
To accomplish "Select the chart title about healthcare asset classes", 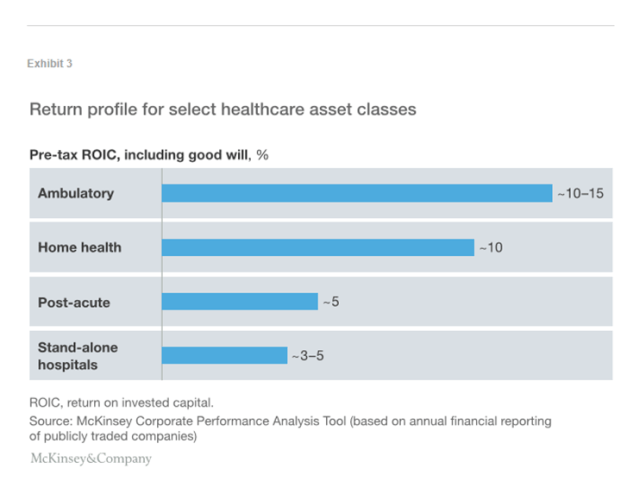I will coord(222,108).
